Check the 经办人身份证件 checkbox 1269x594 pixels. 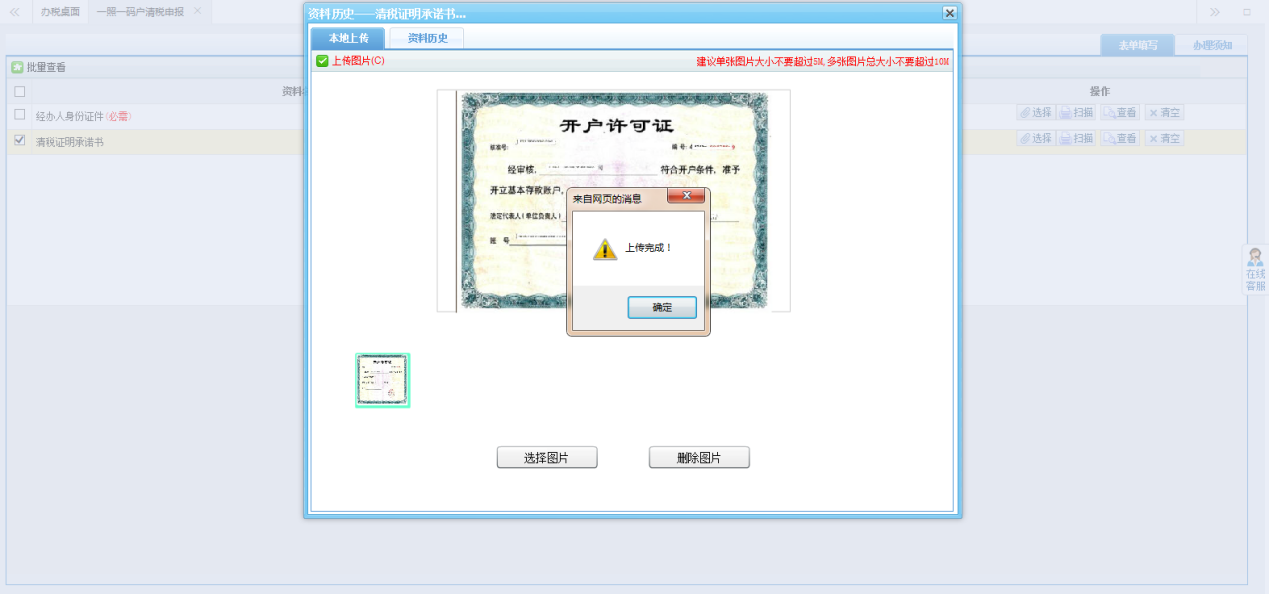tap(19, 115)
